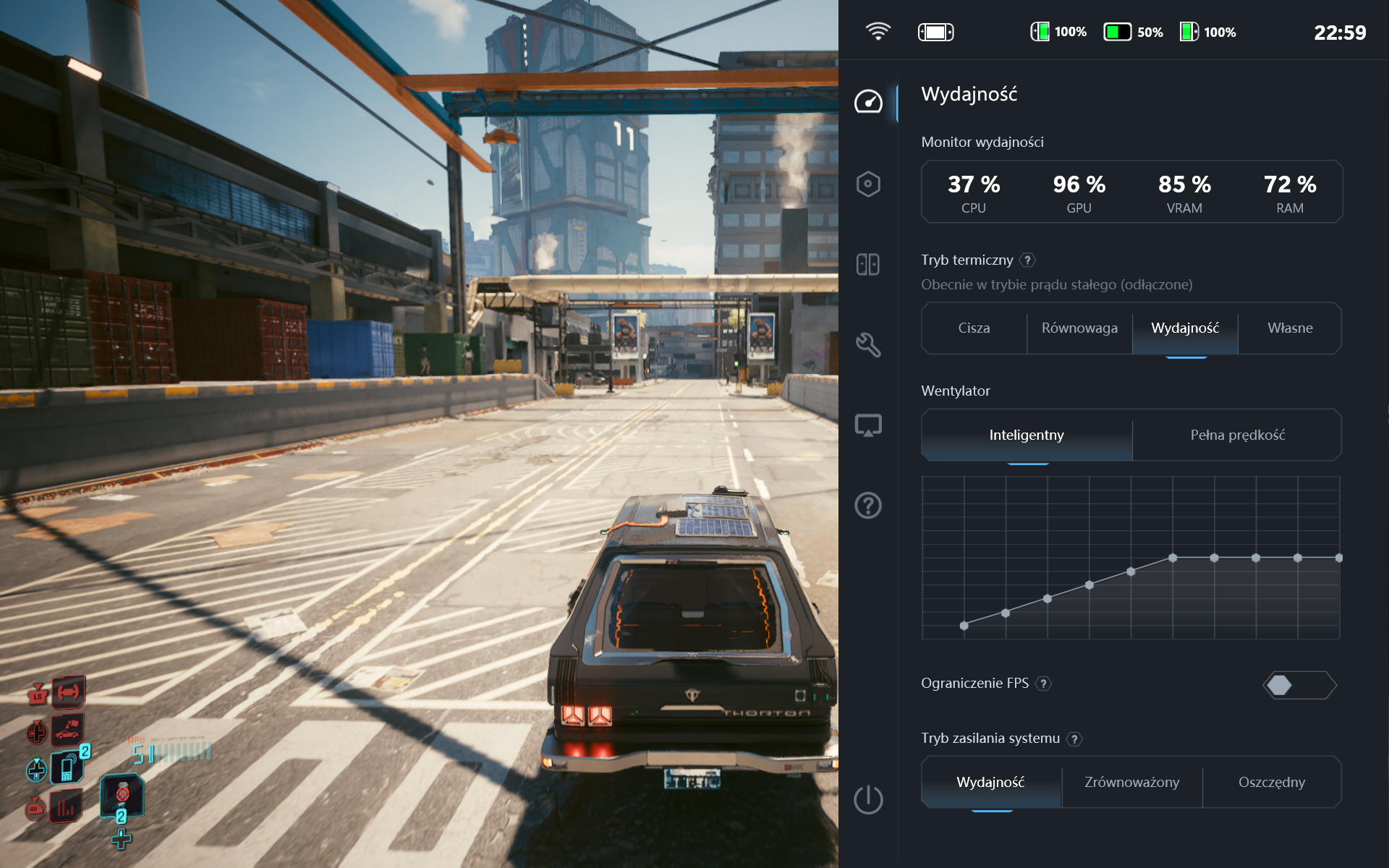Click help icon next to Tryb zasilania systemu
1389x868 pixels.
1075,739
